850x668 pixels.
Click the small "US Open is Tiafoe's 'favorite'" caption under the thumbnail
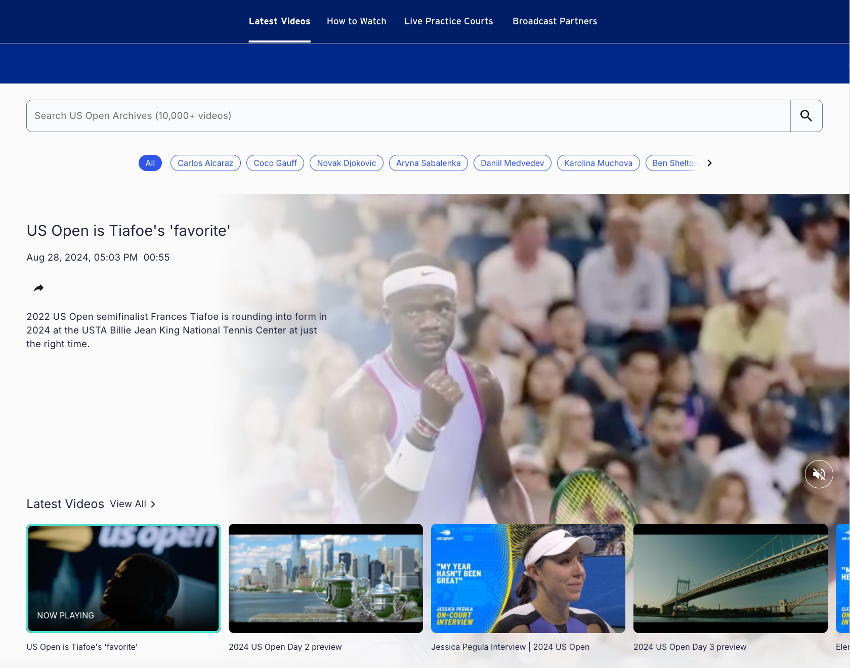(x=82, y=647)
